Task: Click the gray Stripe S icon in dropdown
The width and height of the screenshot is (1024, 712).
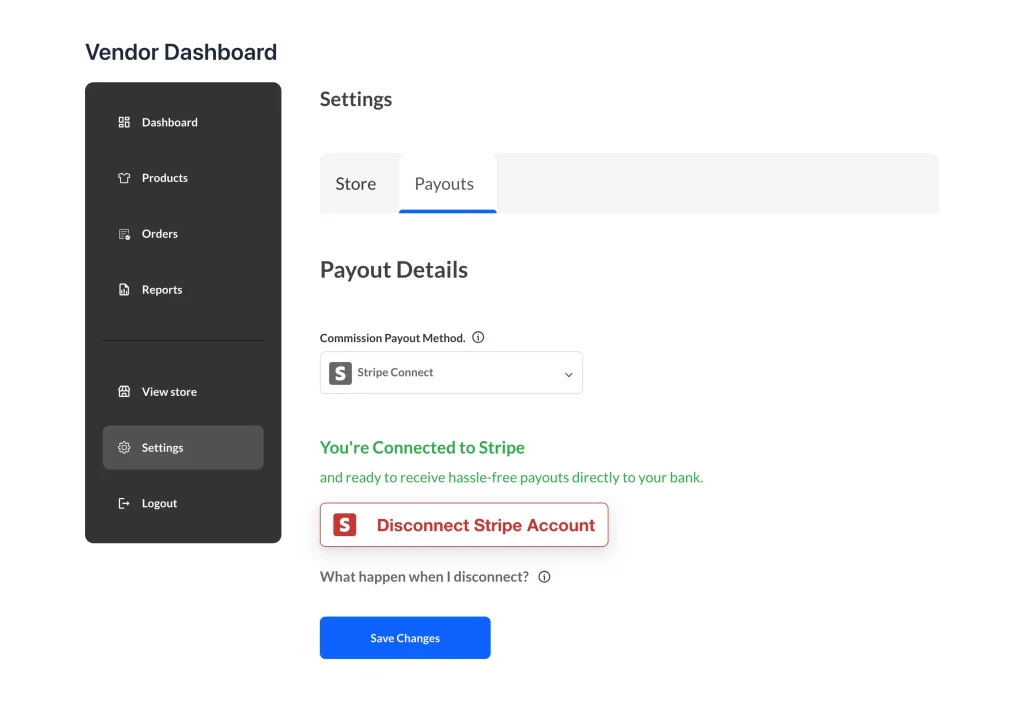Action: (340, 373)
